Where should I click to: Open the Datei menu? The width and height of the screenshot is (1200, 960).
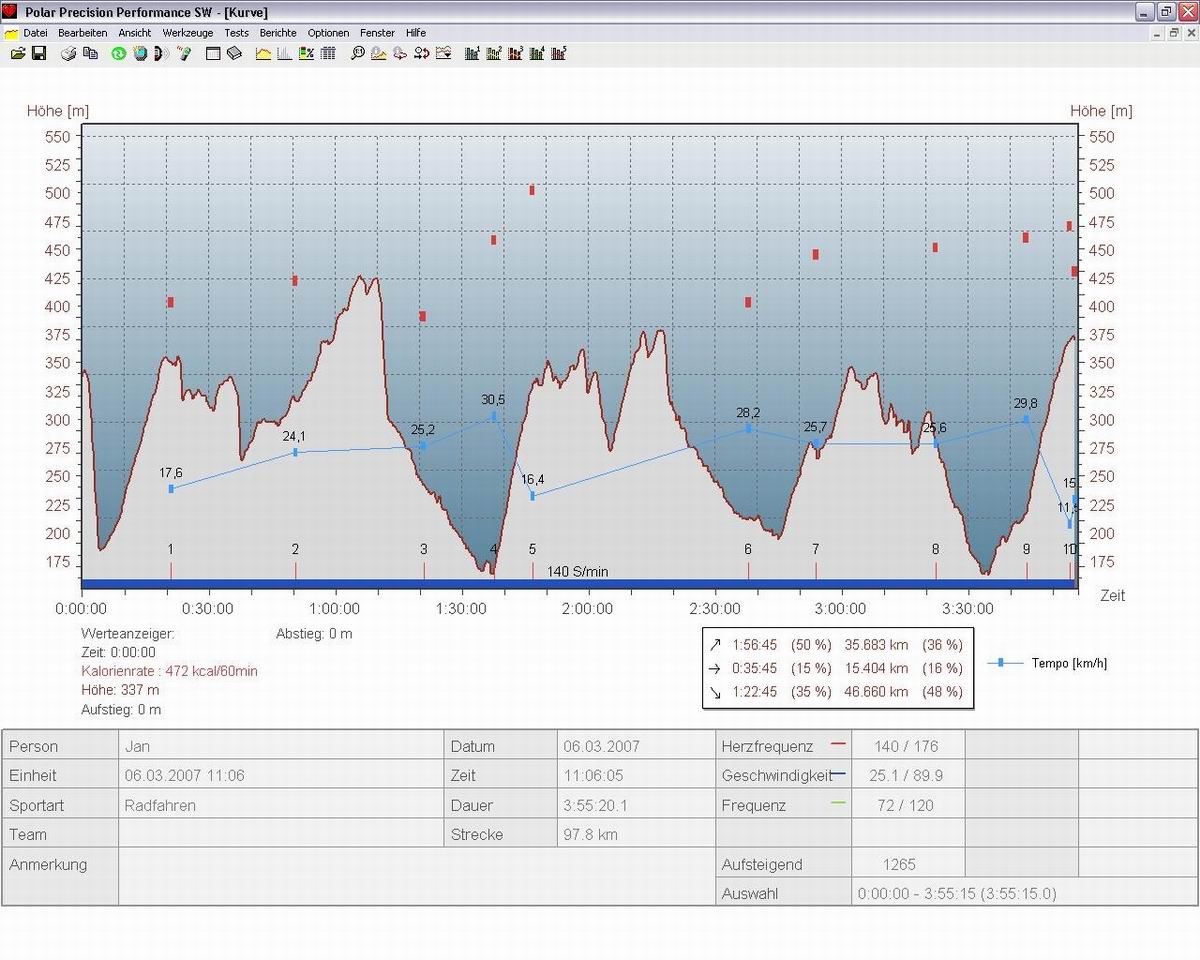35,33
